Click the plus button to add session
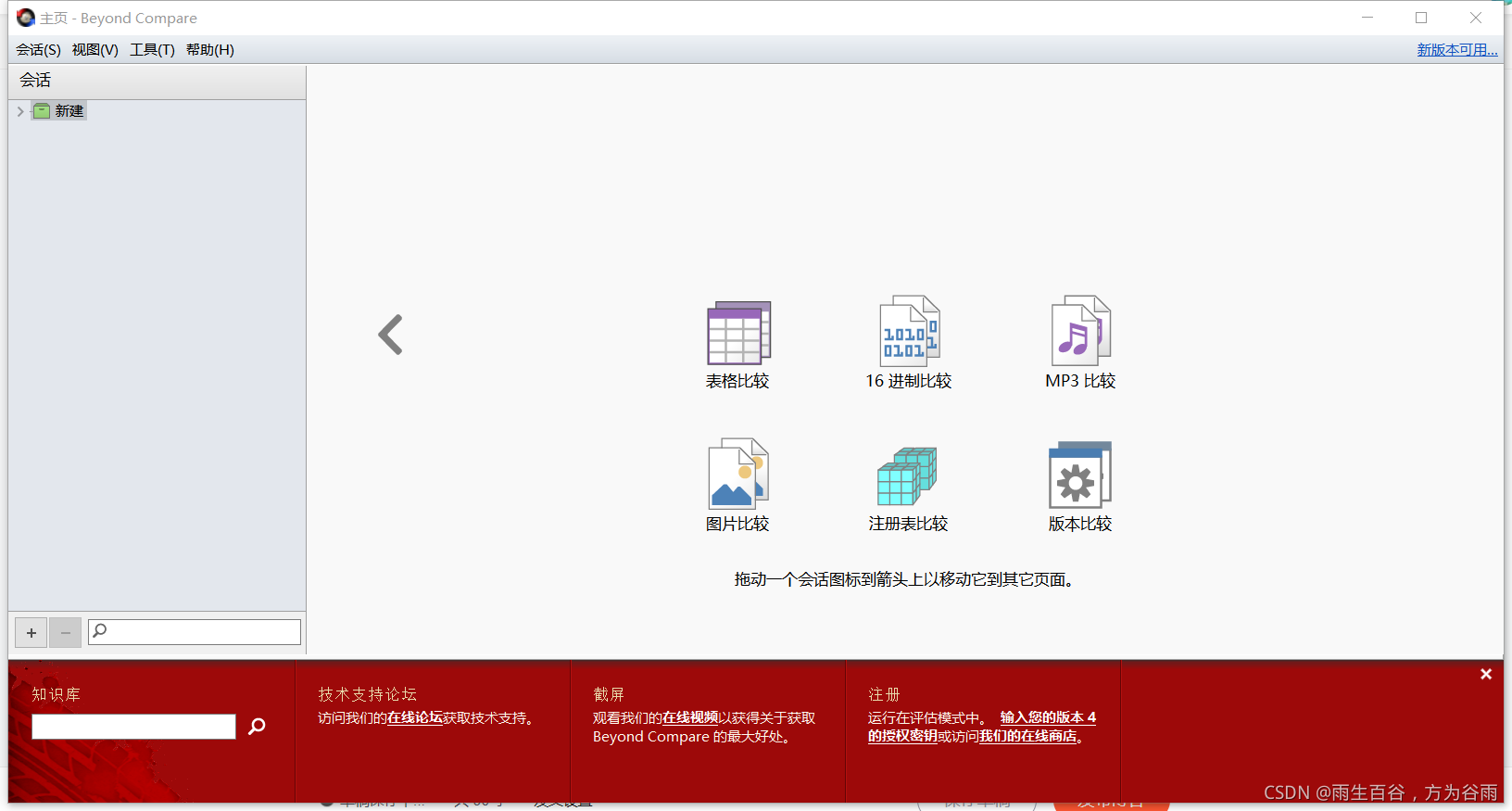This screenshot has height=811, width=1512. tap(31, 633)
